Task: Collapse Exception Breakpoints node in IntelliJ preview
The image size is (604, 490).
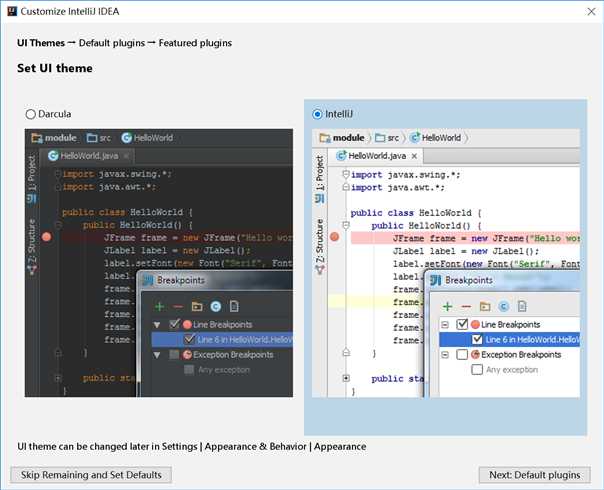Action: (445, 355)
